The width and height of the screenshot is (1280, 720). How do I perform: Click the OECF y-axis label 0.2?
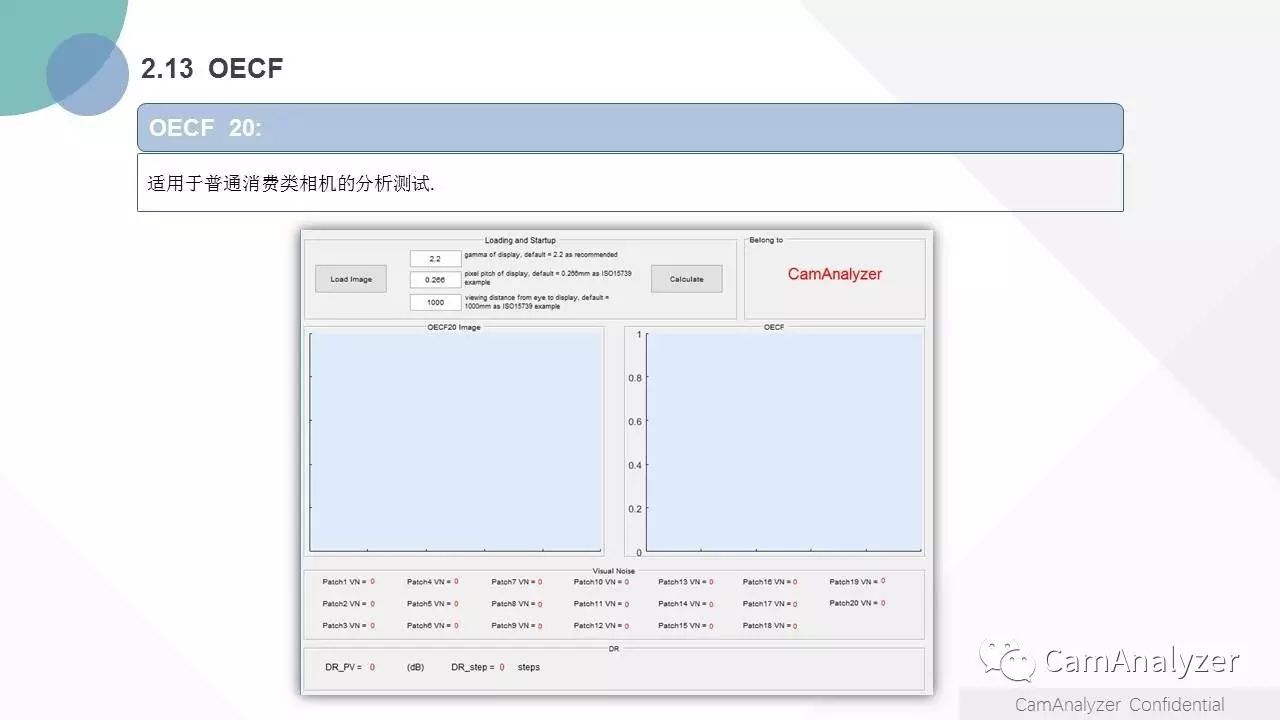635,509
